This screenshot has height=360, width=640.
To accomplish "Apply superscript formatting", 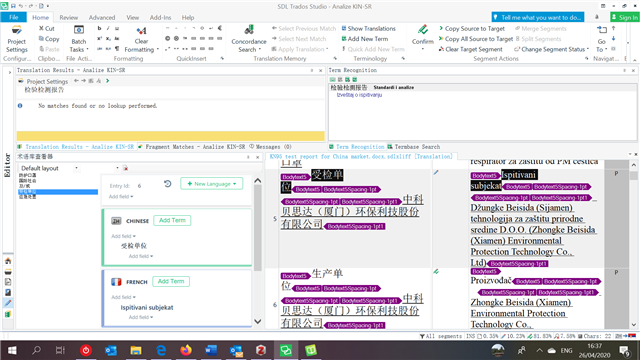I will 99,38.
